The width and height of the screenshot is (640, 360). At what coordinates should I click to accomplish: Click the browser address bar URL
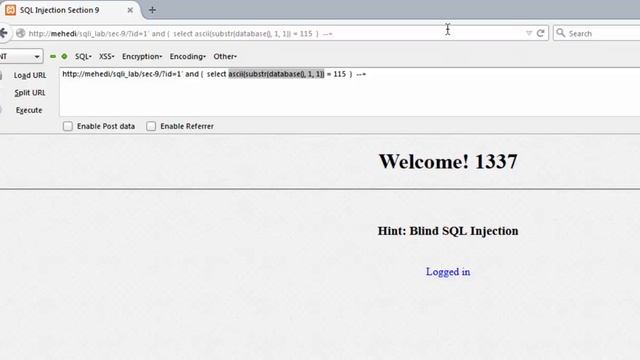tap(180, 33)
